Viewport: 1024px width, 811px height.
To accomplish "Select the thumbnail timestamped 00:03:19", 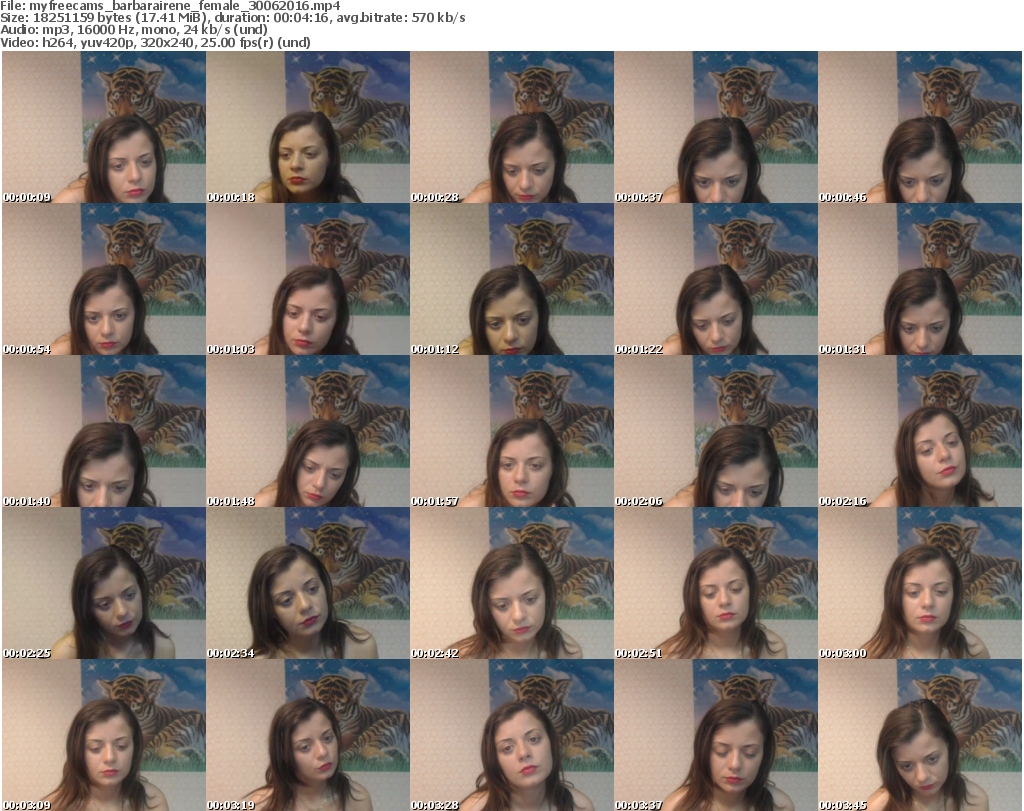I will 308,735.
